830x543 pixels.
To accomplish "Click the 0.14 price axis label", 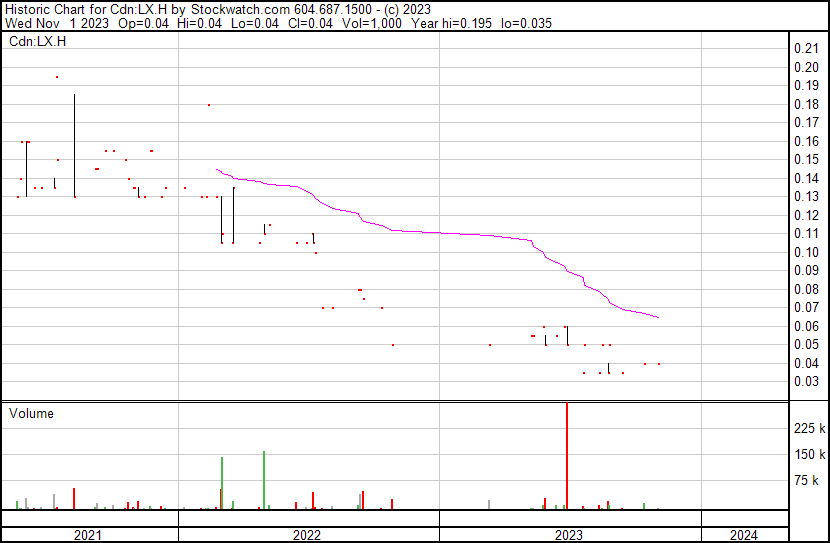I will point(807,178).
